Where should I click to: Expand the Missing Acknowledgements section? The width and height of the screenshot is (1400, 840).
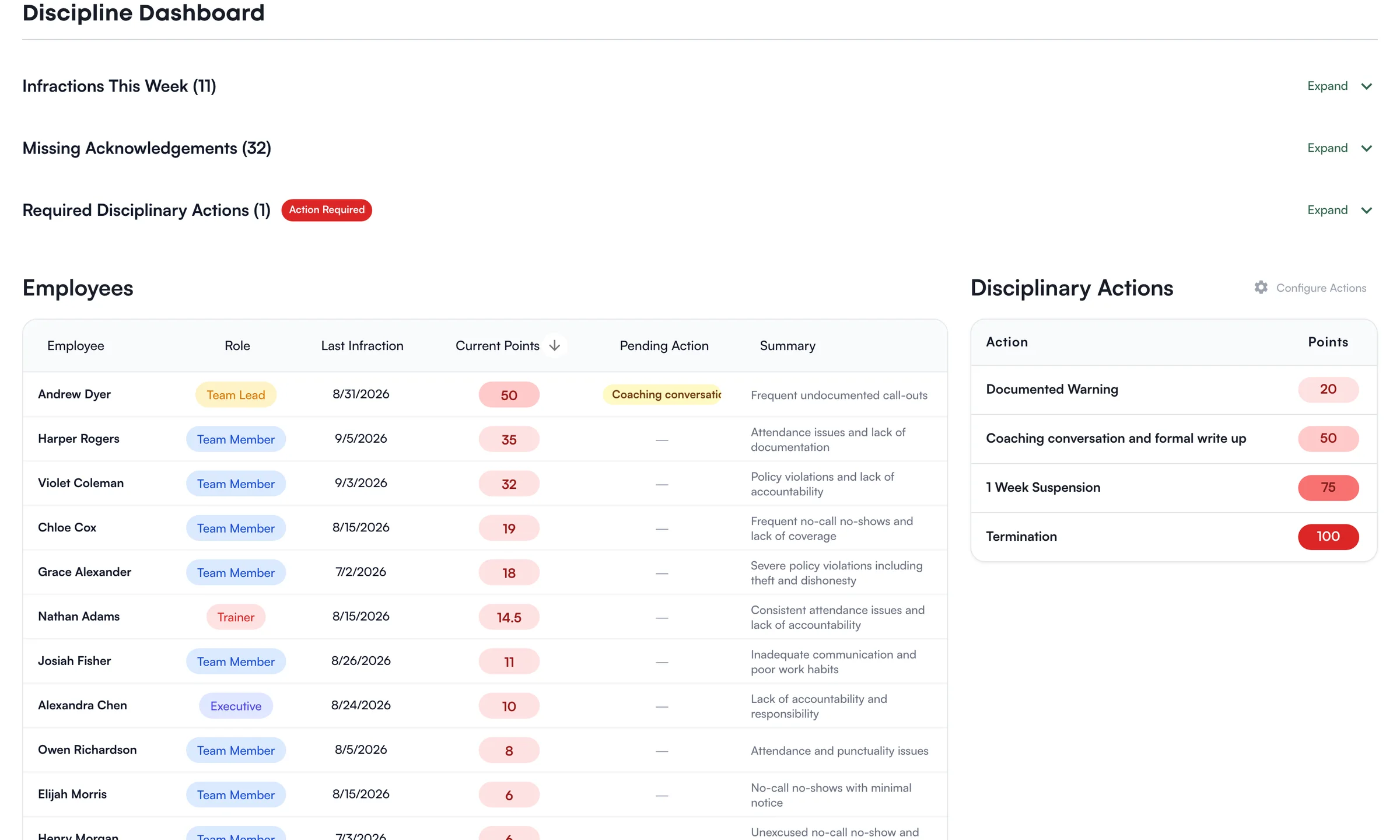[1340, 148]
